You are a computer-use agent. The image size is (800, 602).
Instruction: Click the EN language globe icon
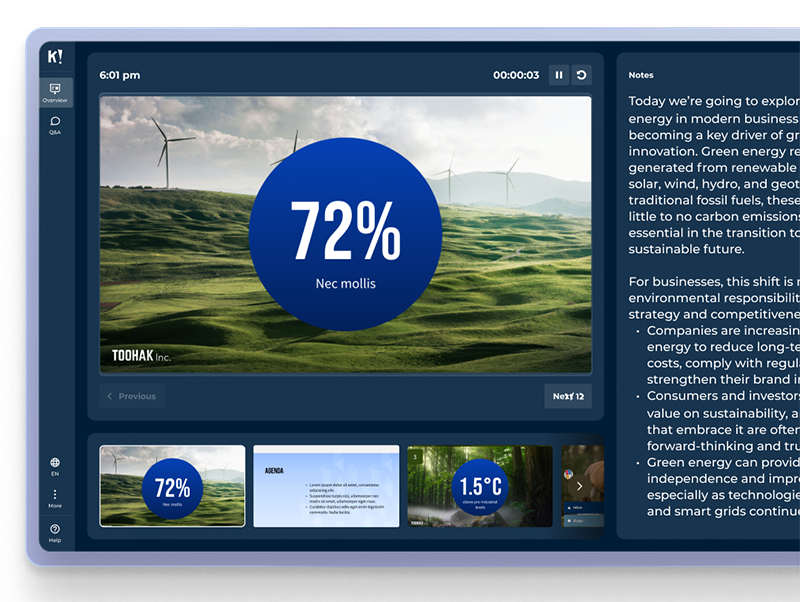coord(55,462)
